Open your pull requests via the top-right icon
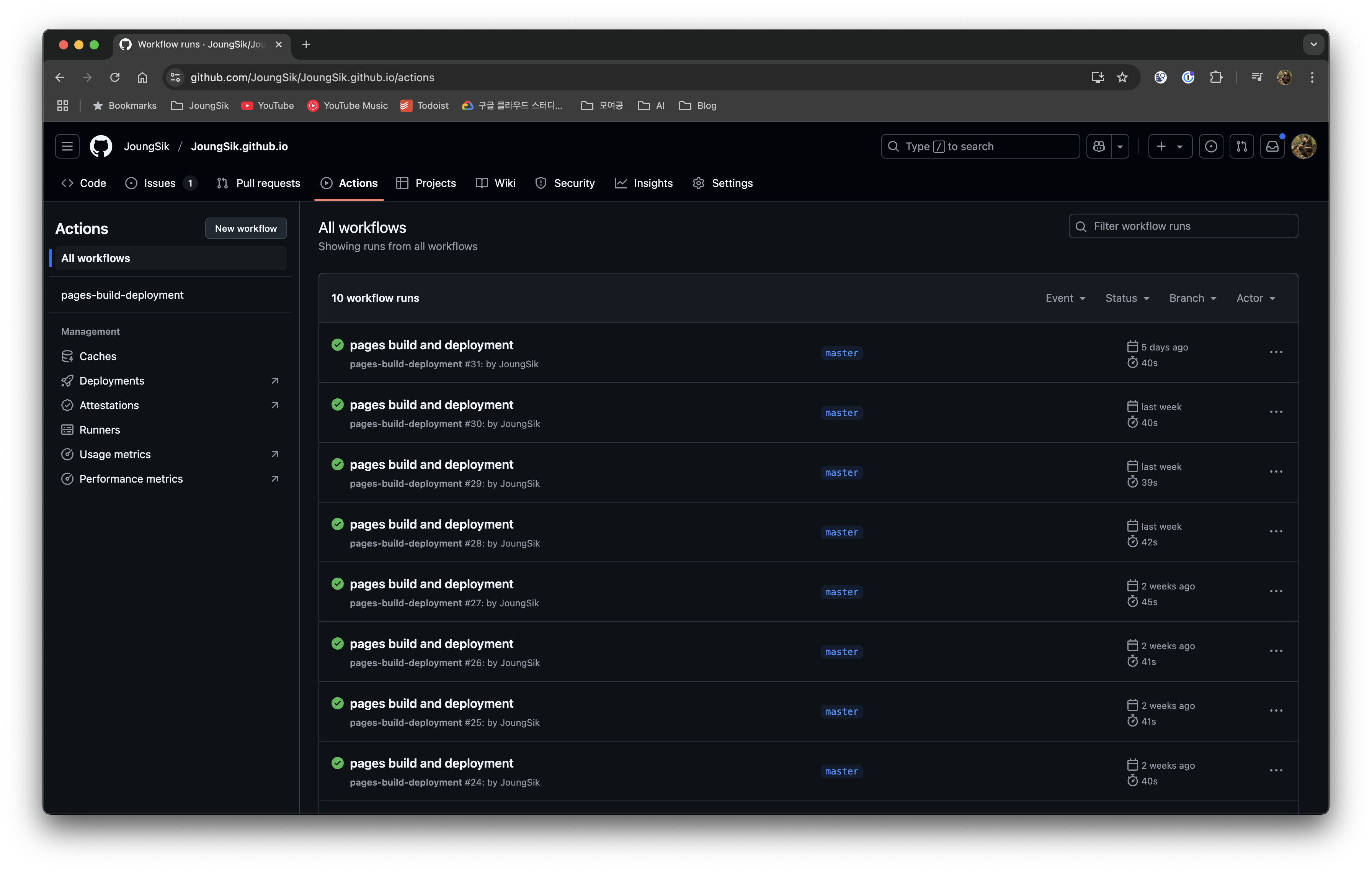The width and height of the screenshot is (1372, 871). pyautogui.click(x=1242, y=146)
